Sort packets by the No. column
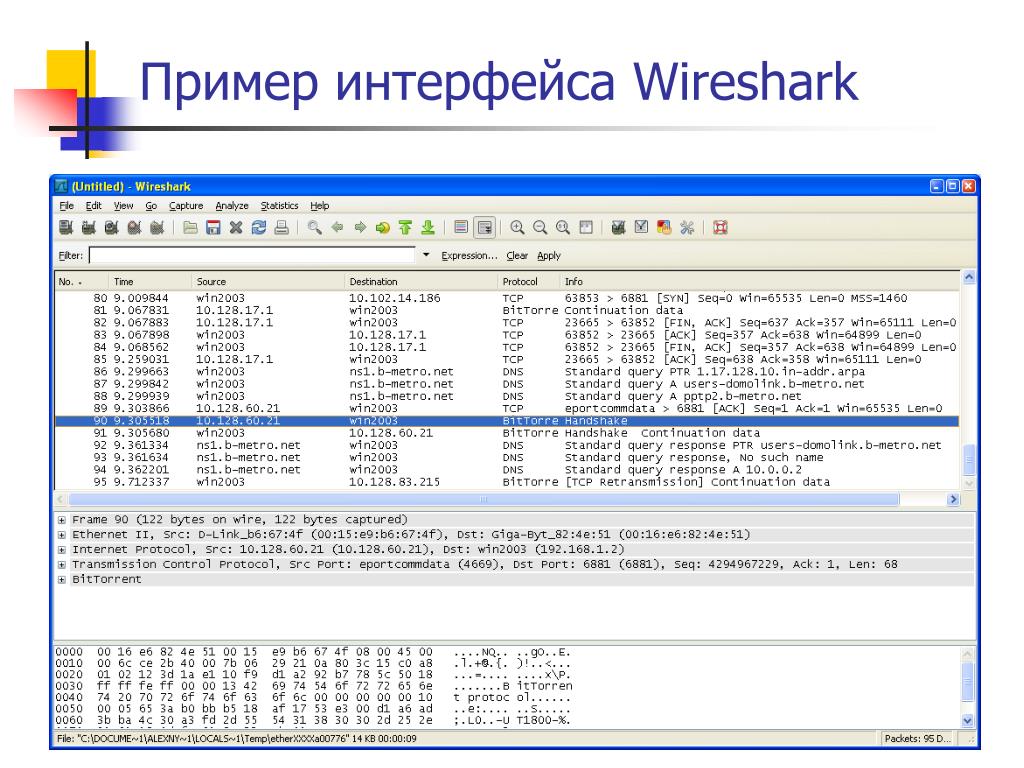Screen dimensions: 1024x768 point(82,281)
